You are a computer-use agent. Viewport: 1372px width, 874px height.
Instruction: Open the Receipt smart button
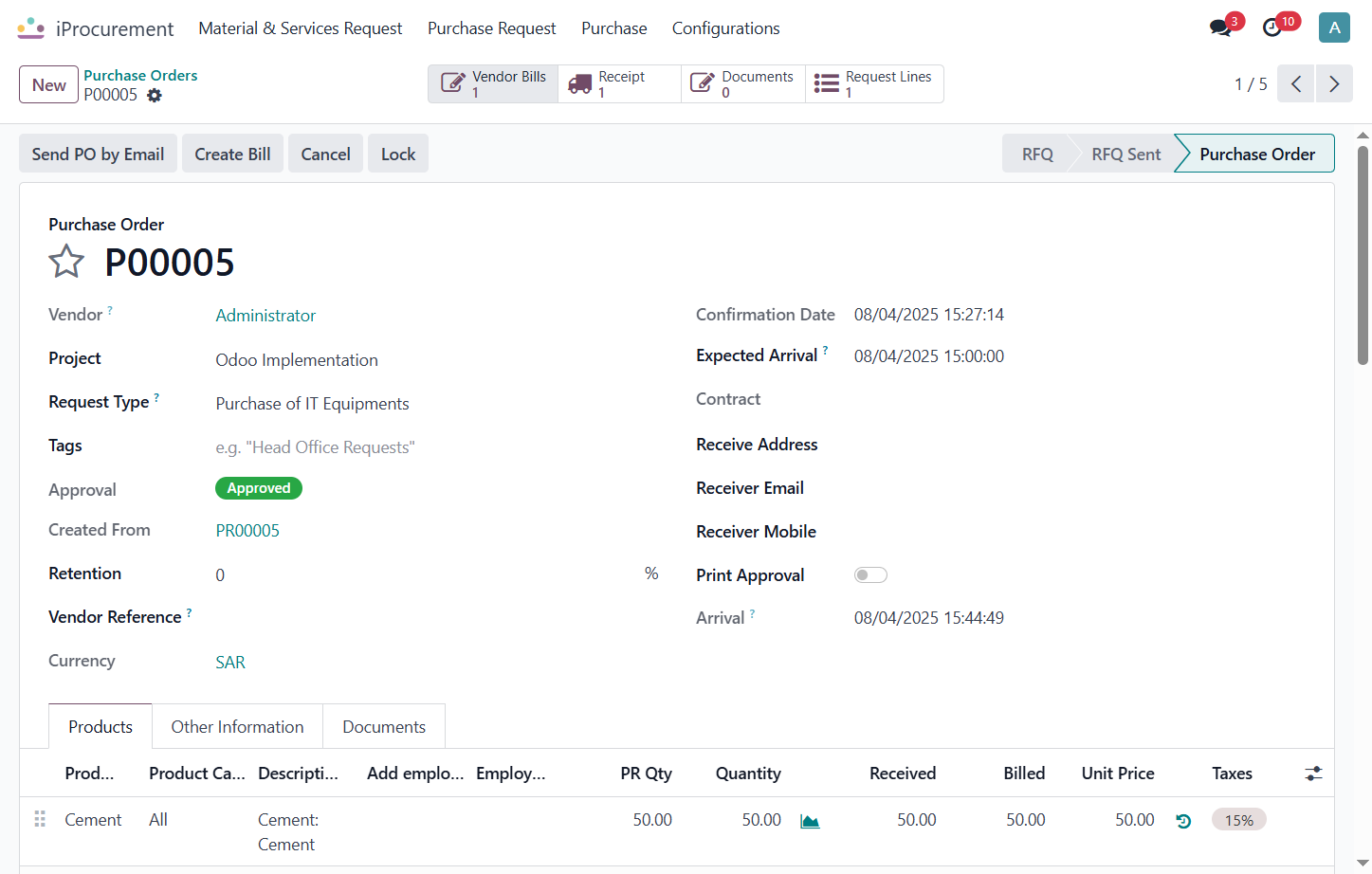tap(620, 83)
